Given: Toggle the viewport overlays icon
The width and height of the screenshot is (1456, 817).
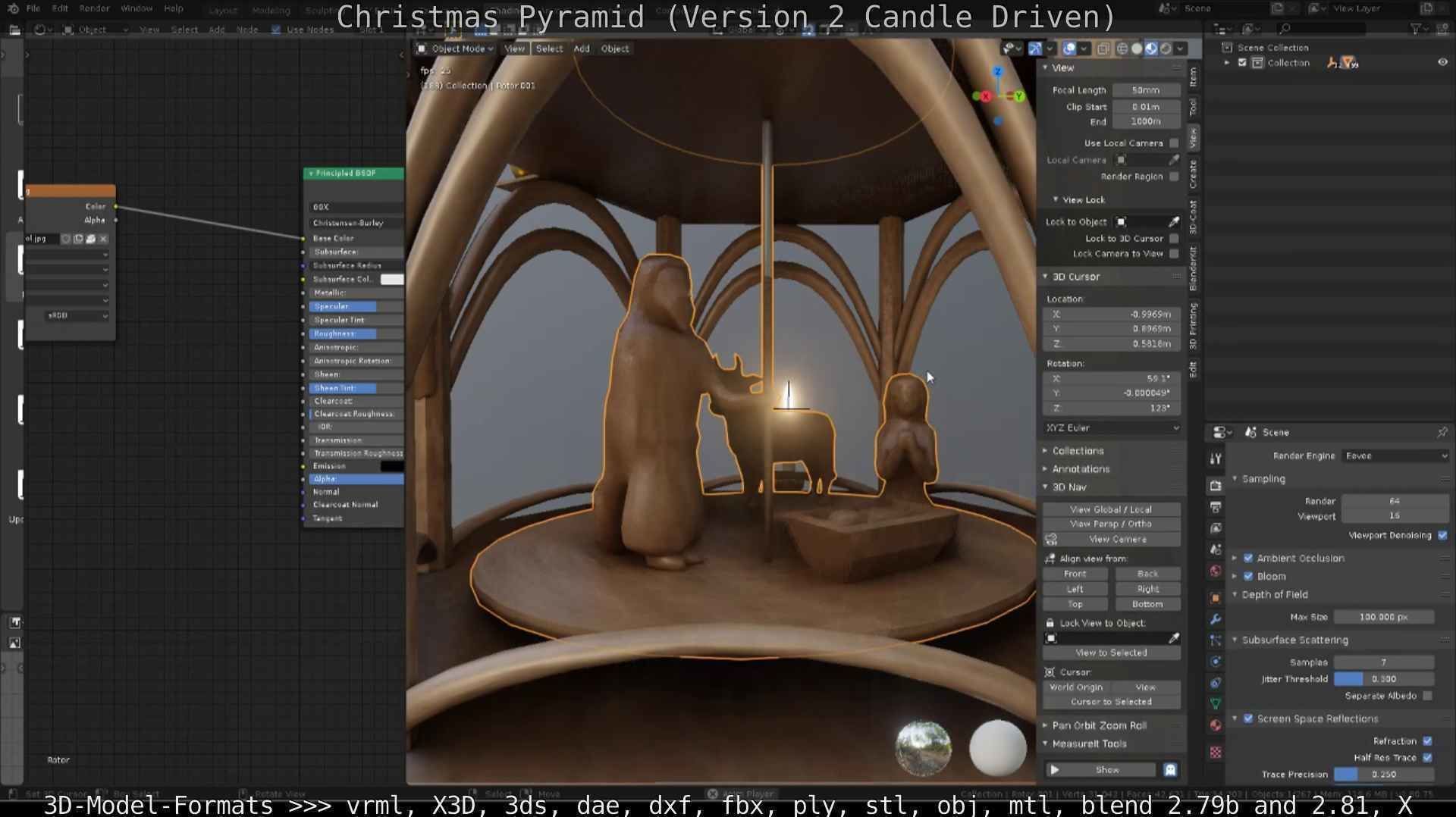Looking at the screenshot, I should [1069, 49].
